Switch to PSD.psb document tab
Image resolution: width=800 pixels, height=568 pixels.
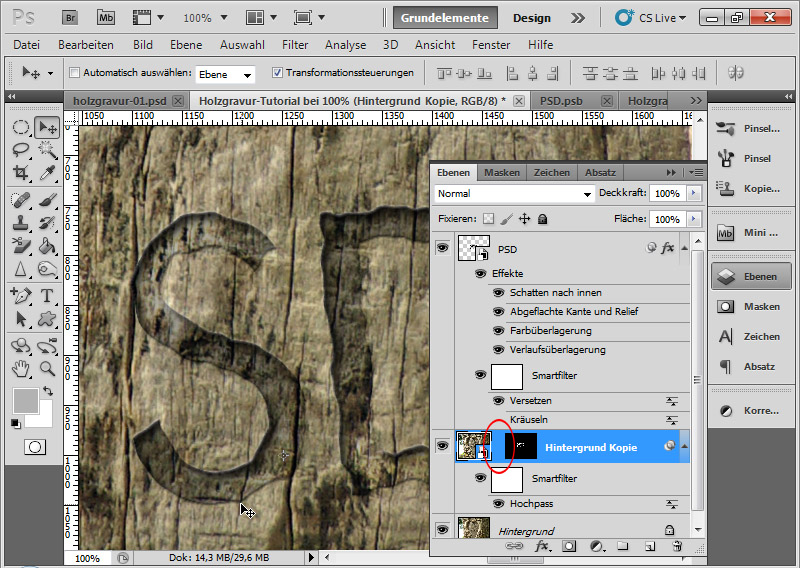(561, 101)
